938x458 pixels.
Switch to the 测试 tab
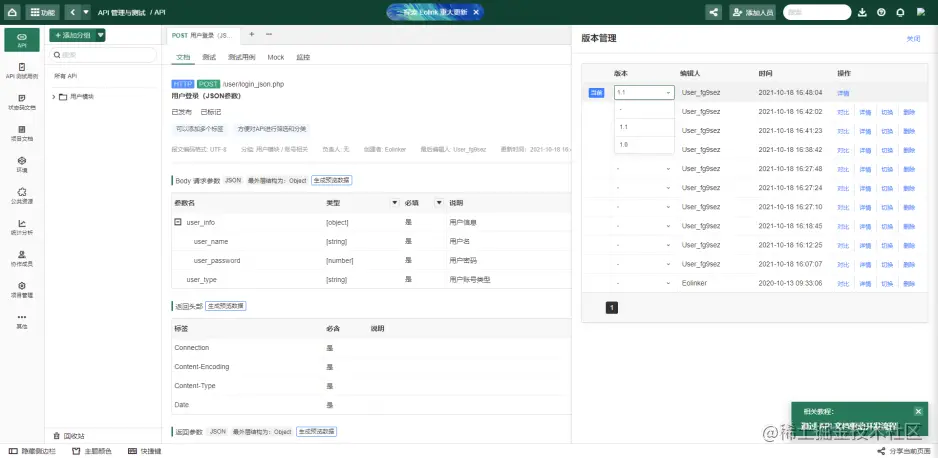209,57
